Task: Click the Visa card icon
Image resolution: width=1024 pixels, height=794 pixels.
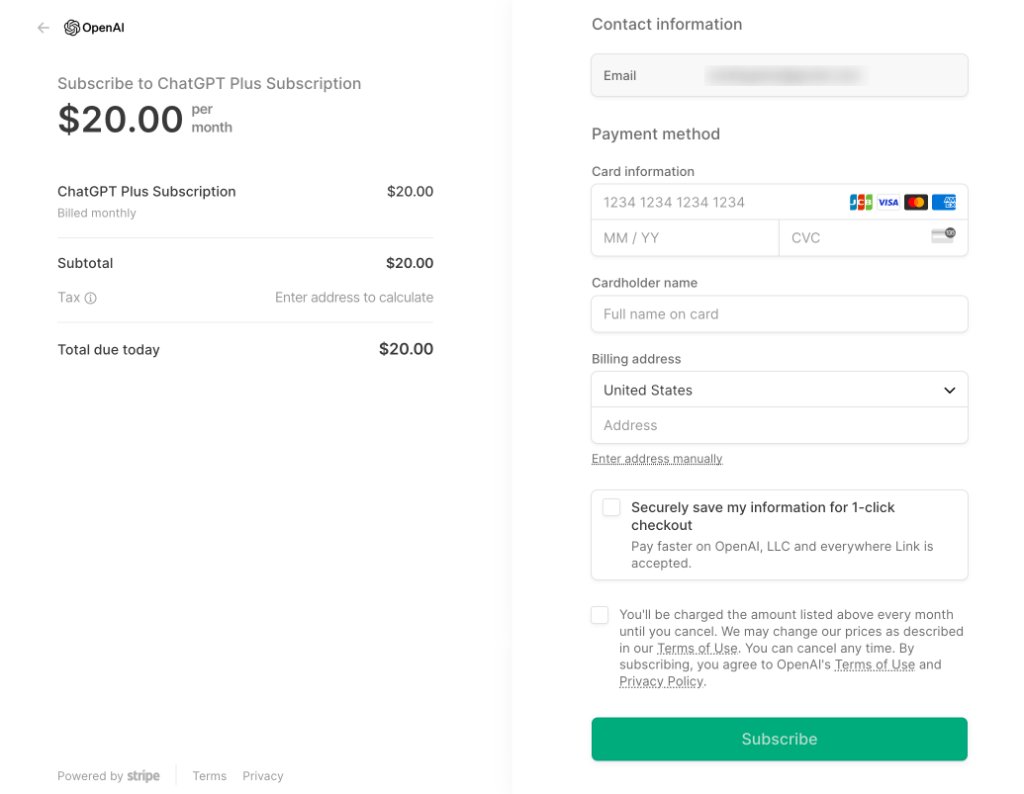Action: pos(888,202)
